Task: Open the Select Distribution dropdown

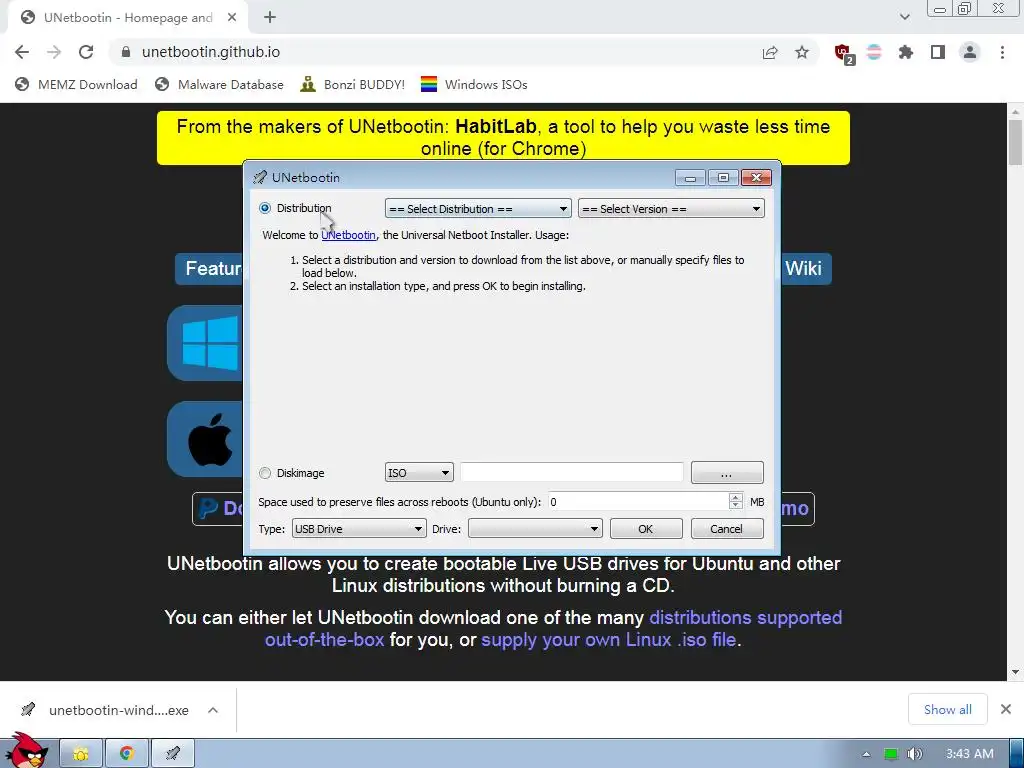Action: 478,209
